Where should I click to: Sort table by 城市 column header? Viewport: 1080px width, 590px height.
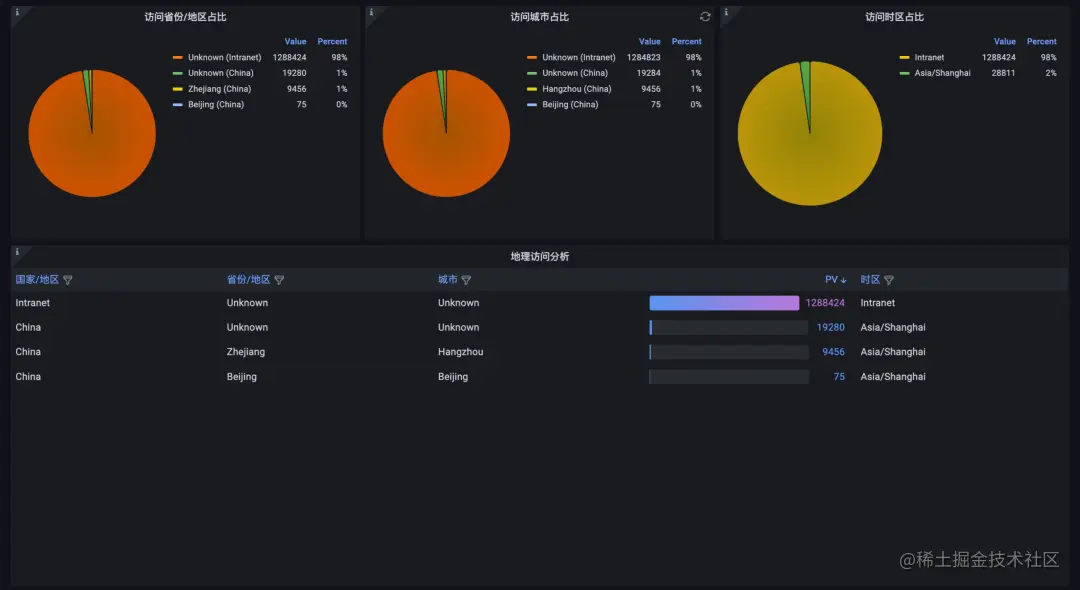[448, 280]
